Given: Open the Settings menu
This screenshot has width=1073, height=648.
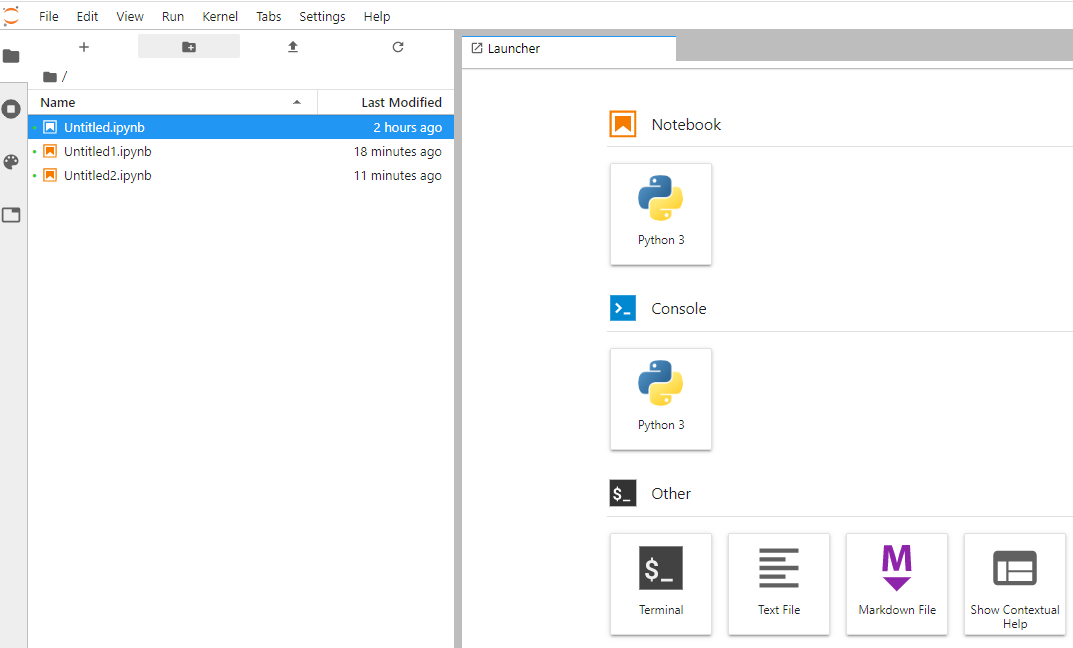Looking at the screenshot, I should (x=322, y=16).
